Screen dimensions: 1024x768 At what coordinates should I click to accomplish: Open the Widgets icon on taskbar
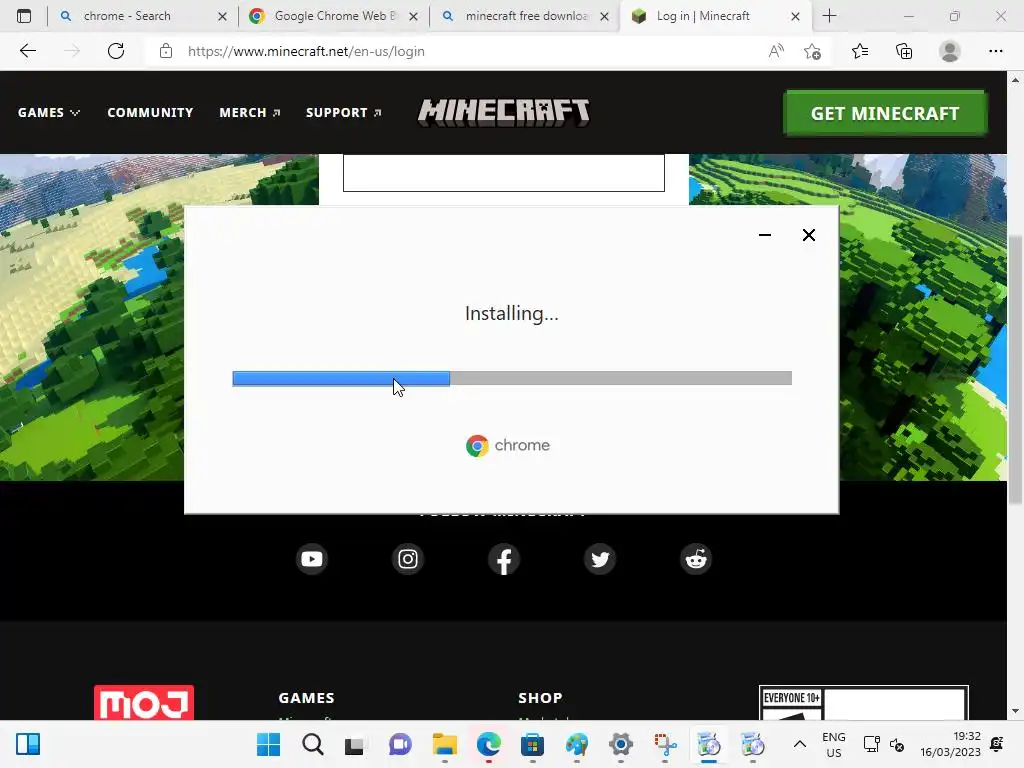tap(28, 744)
